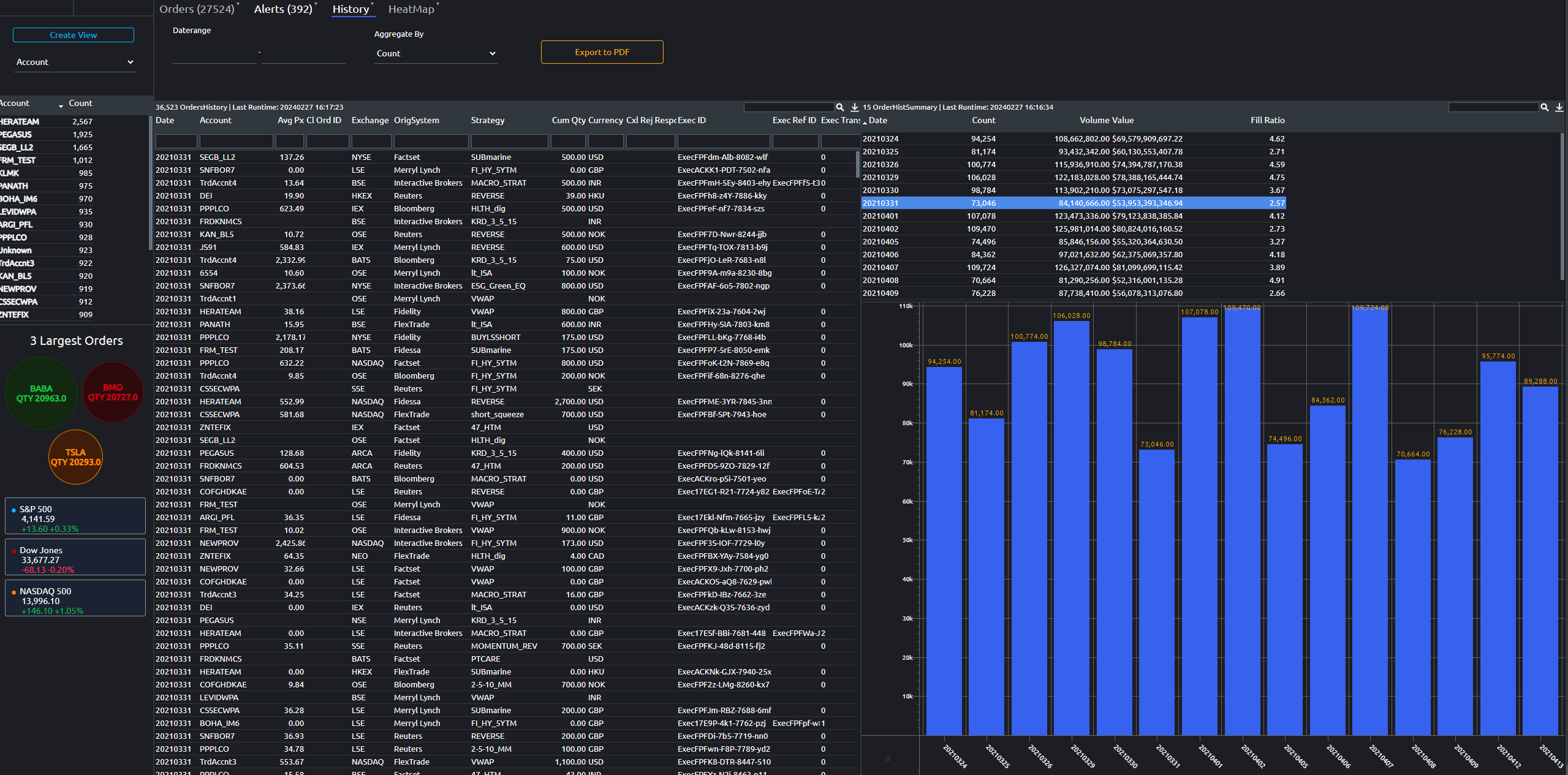The width and height of the screenshot is (1568, 775).
Task: Click the orange TSLA largest order bubble
Action: [75, 457]
